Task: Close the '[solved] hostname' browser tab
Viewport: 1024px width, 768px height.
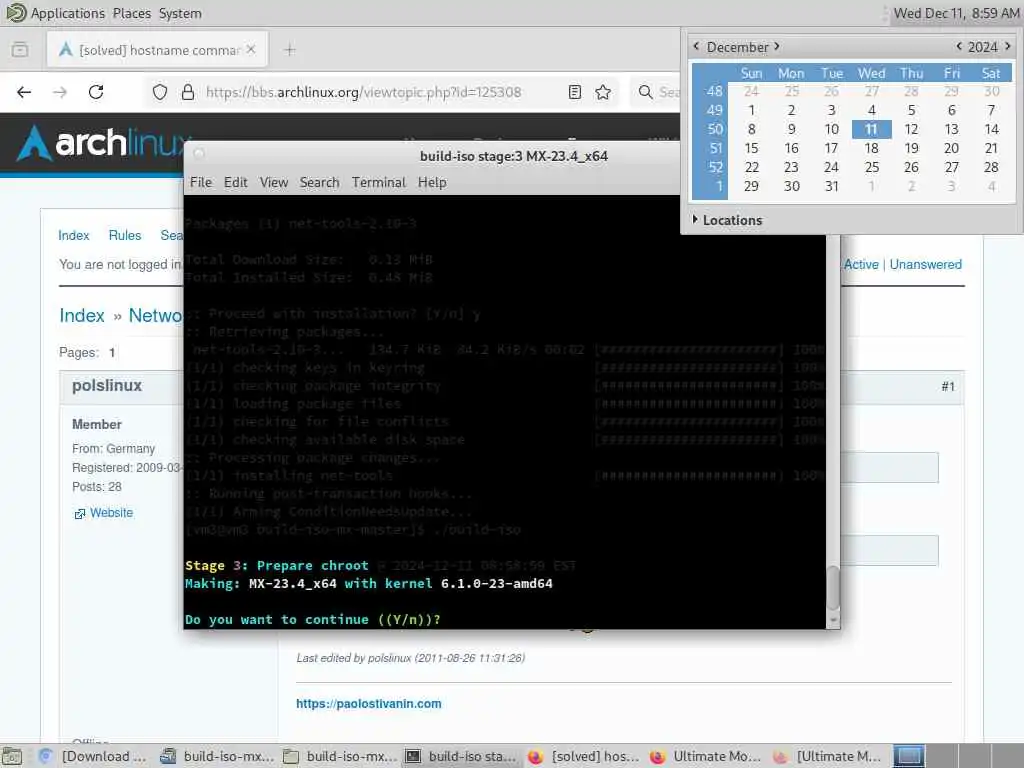Action: [x=251, y=50]
